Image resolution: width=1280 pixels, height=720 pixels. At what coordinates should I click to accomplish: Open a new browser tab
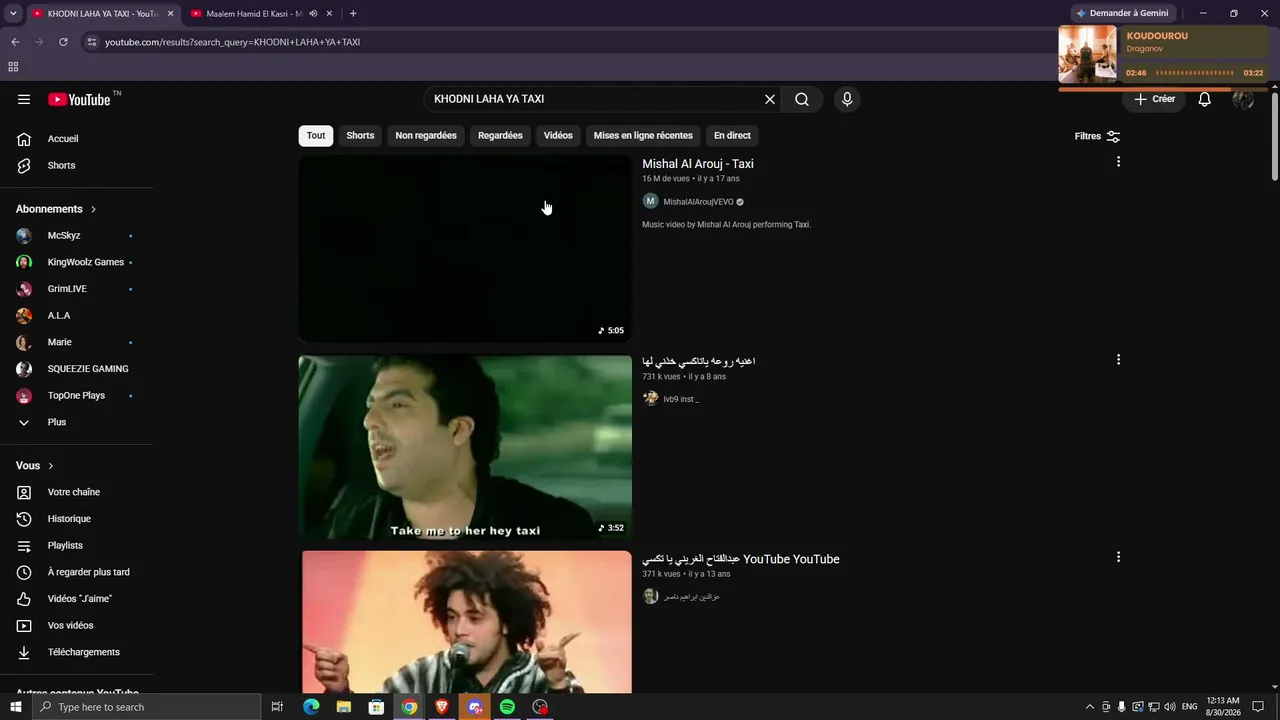pyautogui.click(x=353, y=14)
